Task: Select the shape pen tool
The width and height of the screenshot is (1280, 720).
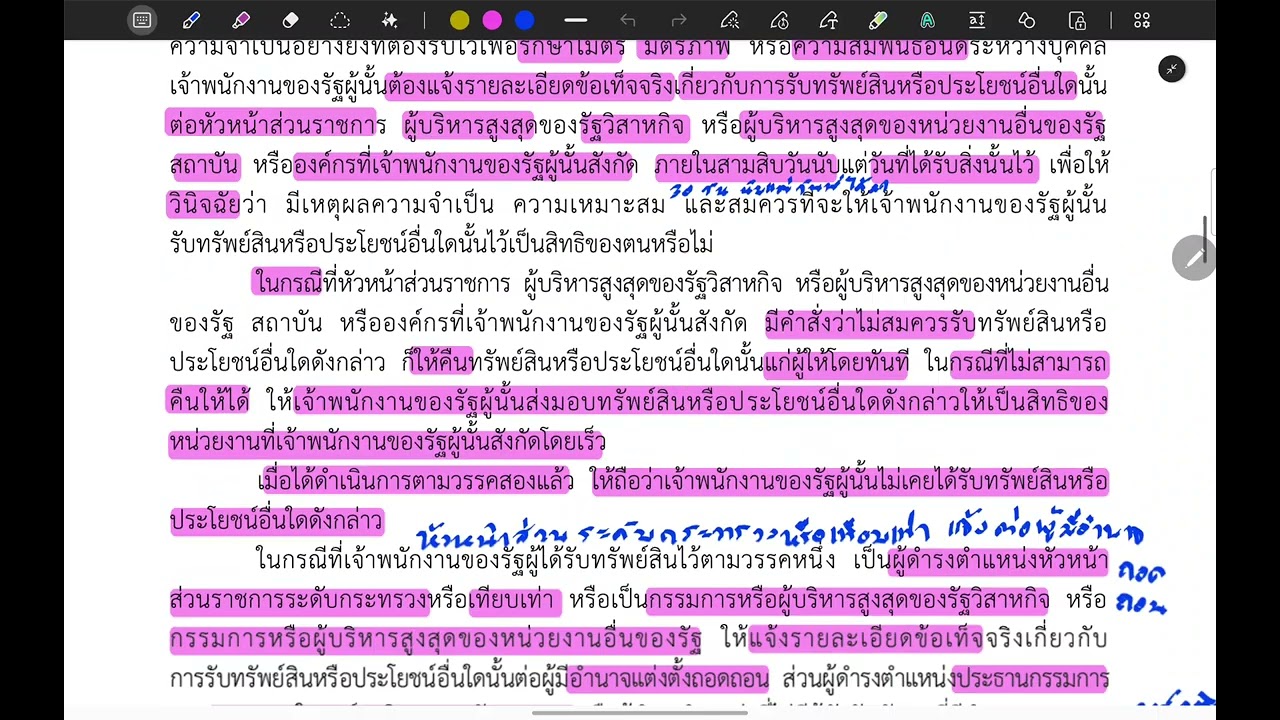Action: pyautogui.click(x=829, y=20)
